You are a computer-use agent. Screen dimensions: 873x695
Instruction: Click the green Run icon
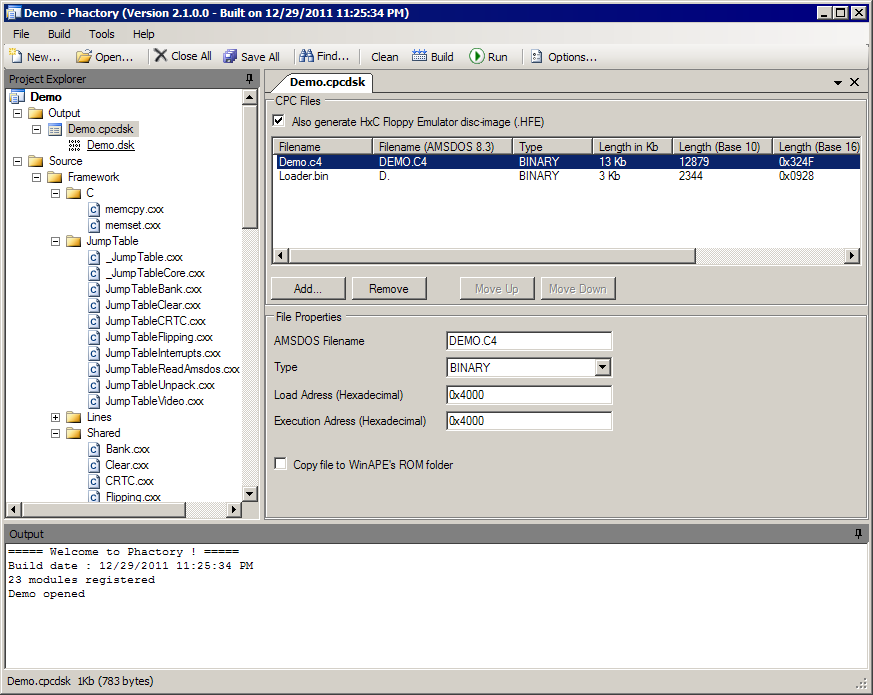click(477, 56)
